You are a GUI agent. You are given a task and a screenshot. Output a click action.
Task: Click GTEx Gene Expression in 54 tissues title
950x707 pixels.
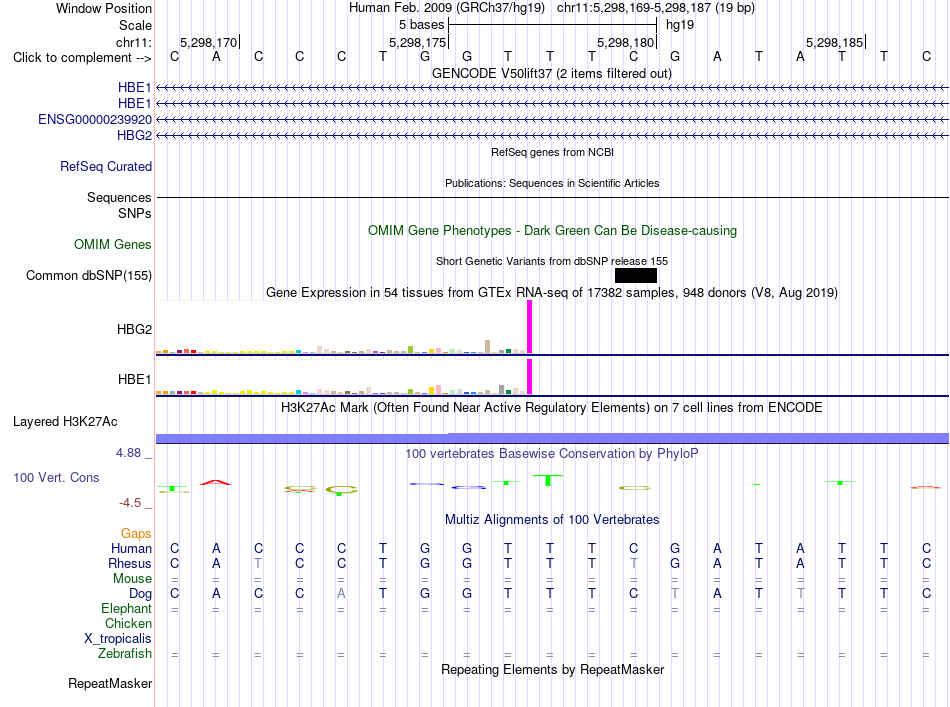tap(552, 293)
